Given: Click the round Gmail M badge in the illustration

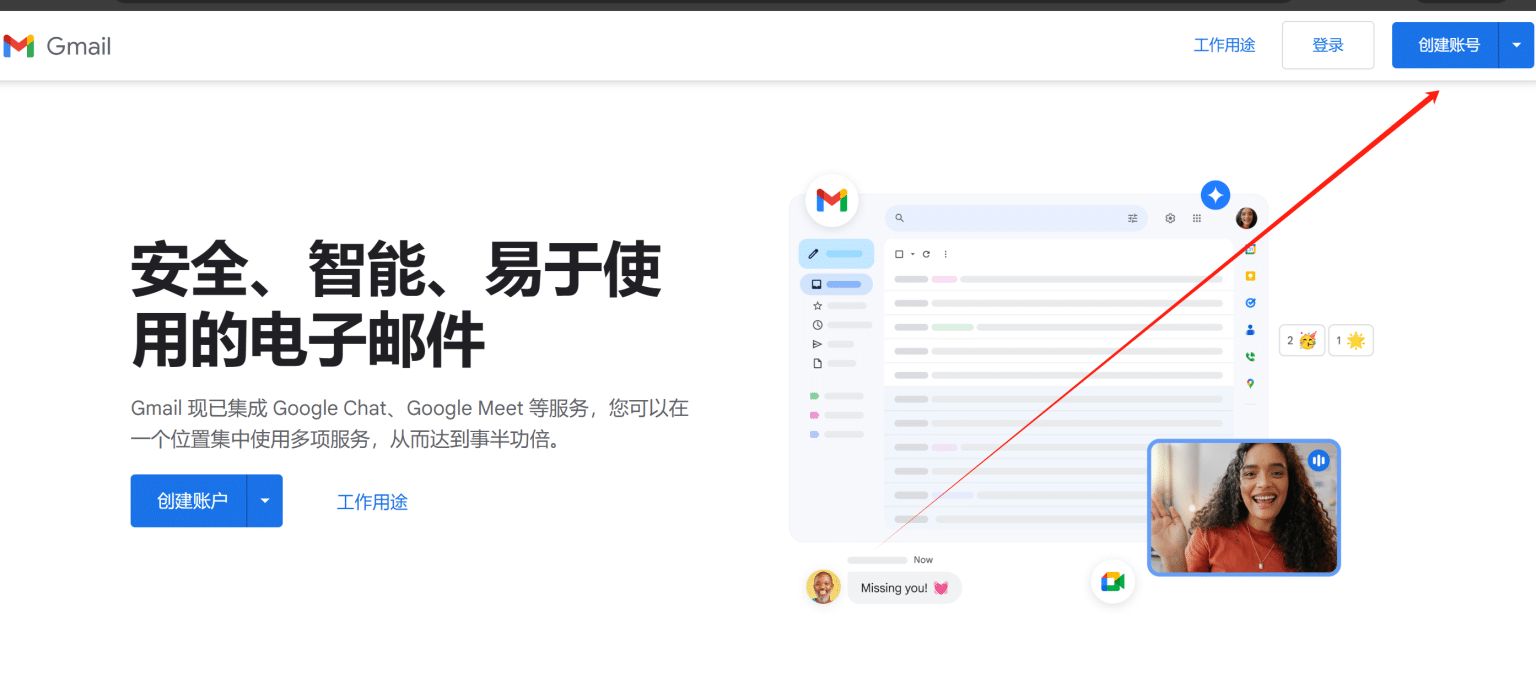Looking at the screenshot, I should point(832,200).
